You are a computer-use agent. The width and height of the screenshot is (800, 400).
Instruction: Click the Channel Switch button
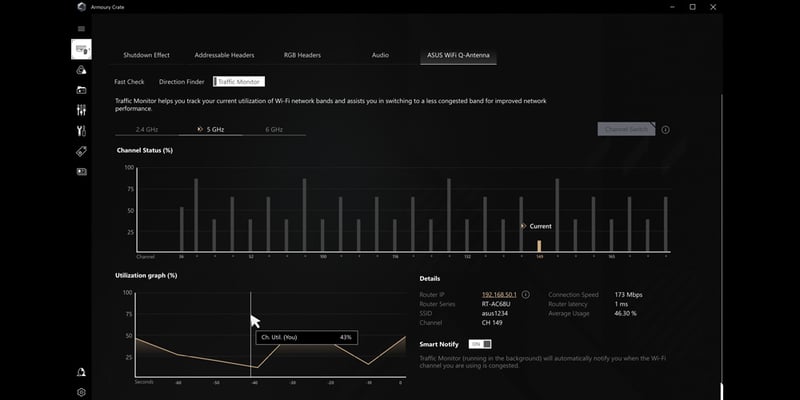click(626, 129)
